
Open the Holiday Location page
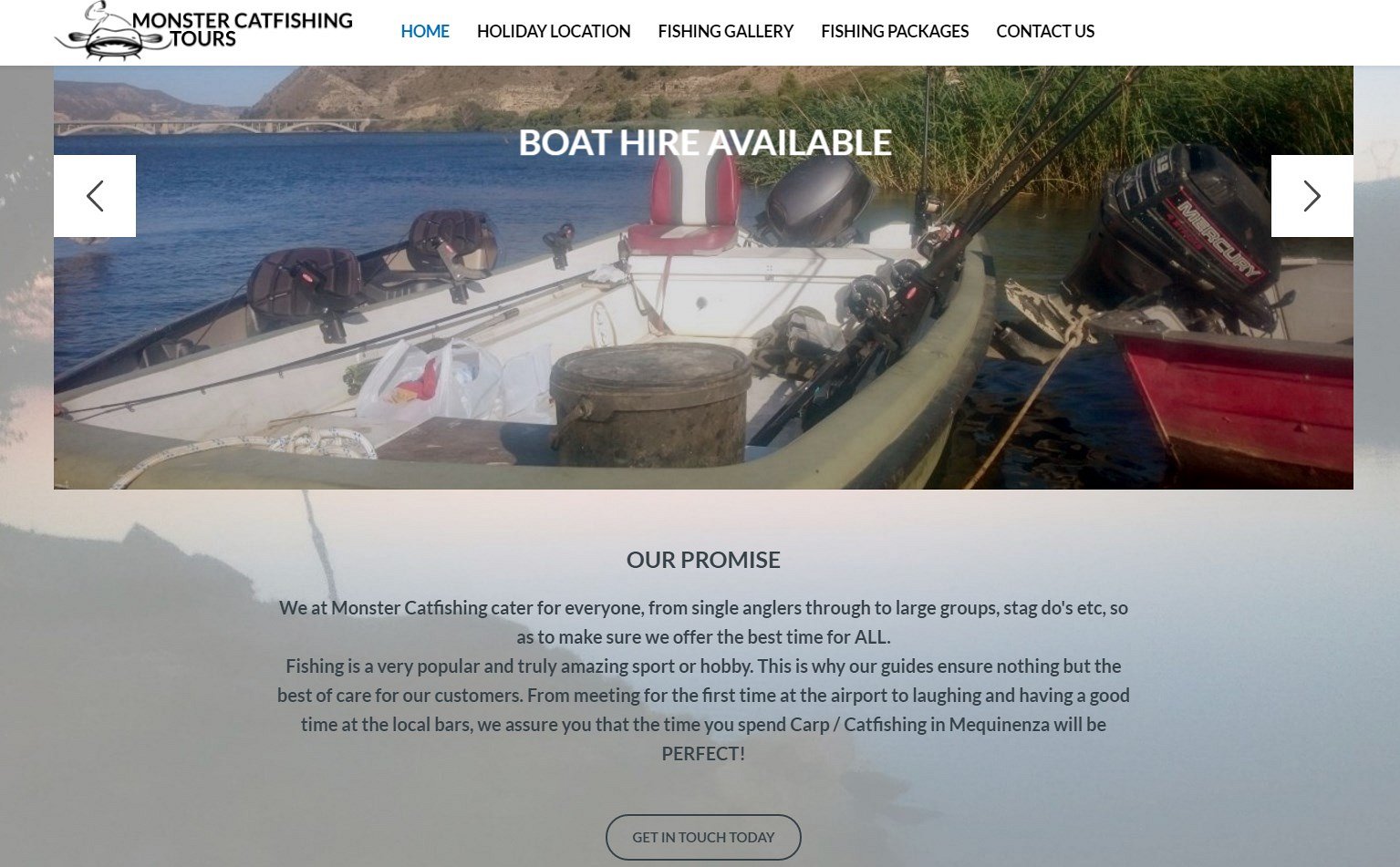pyautogui.click(x=554, y=31)
